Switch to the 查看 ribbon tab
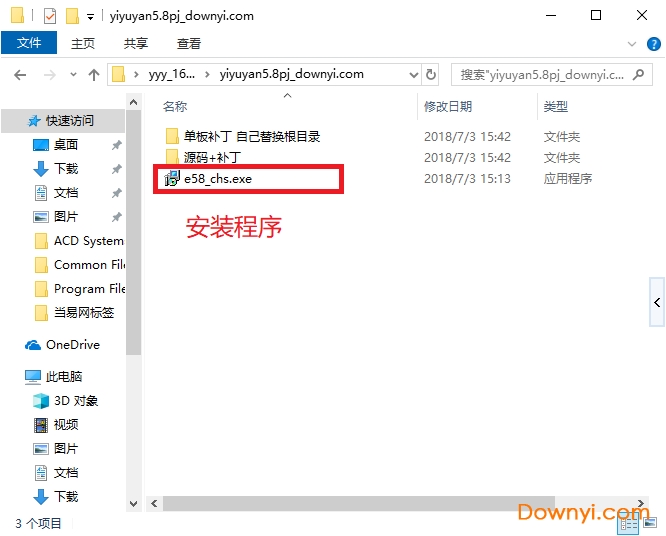Screen dimensions: 666x536 pos(189,43)
